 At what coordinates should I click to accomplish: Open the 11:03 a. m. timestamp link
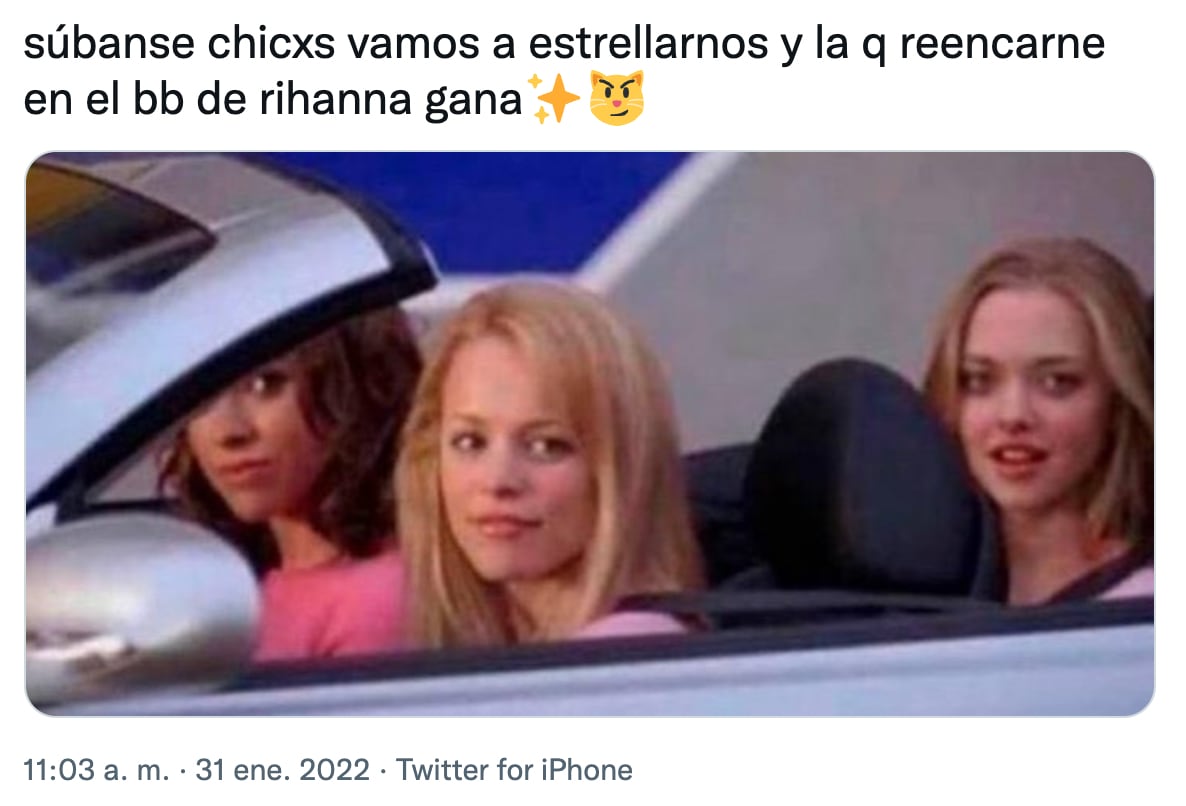click(96, 770)
